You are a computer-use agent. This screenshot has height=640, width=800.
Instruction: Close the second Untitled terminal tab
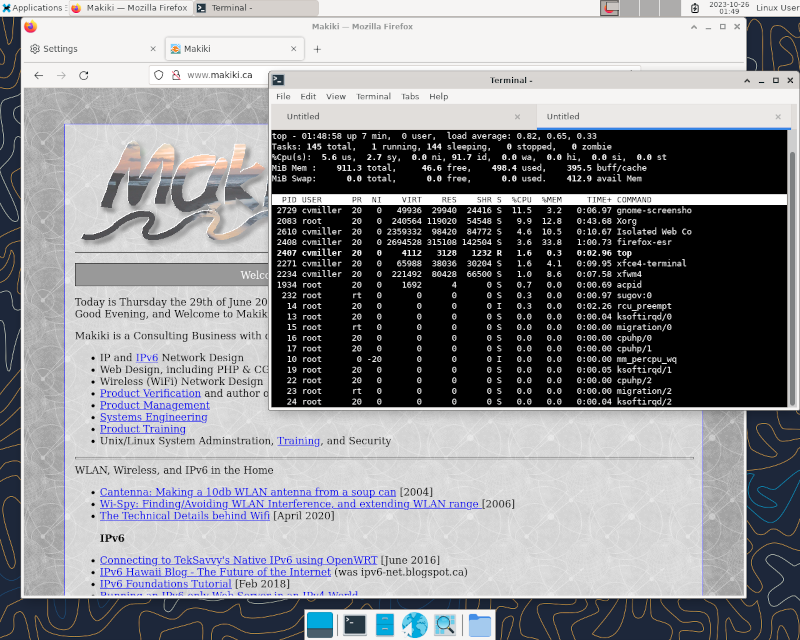(778, 117)
